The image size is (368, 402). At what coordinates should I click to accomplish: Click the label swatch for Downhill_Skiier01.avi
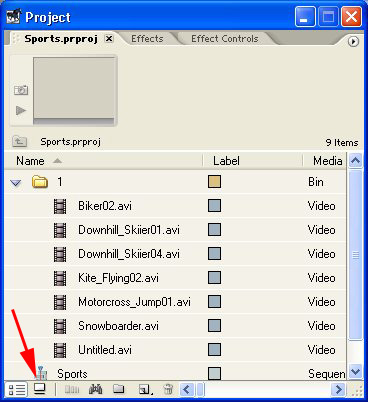(x=214, y=230)
